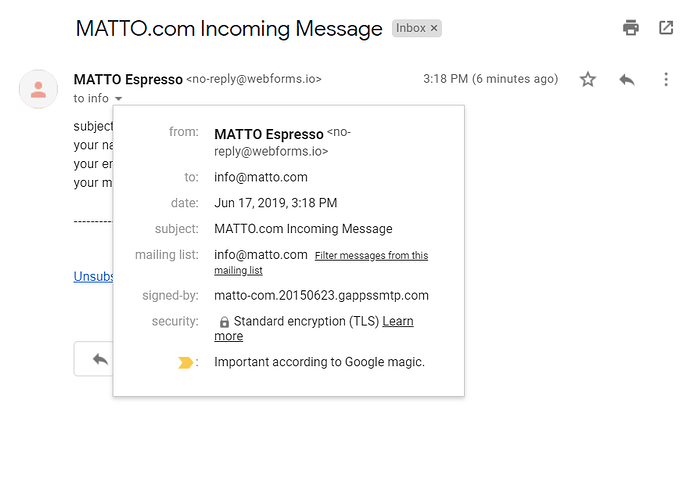
Task: Remove the Inbox label with the x
Action: click(x=434, y=28)
